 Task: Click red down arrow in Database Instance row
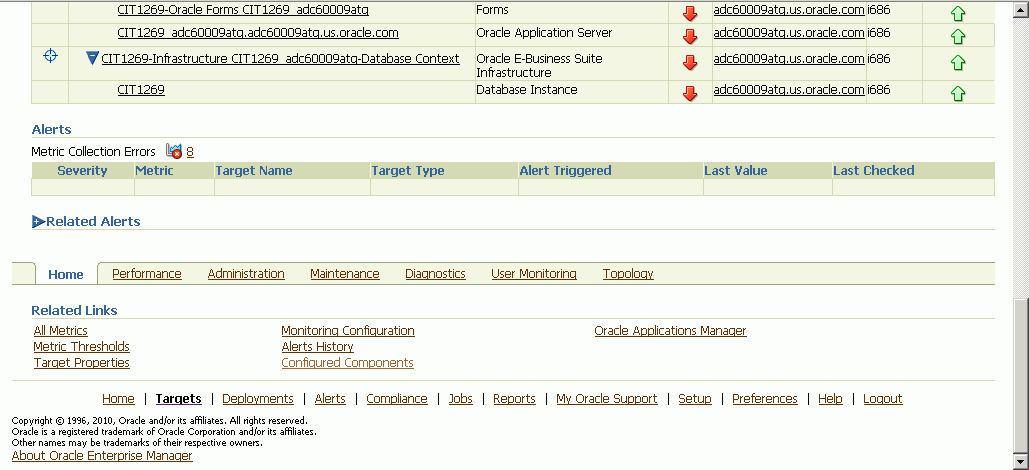(690, 93)
